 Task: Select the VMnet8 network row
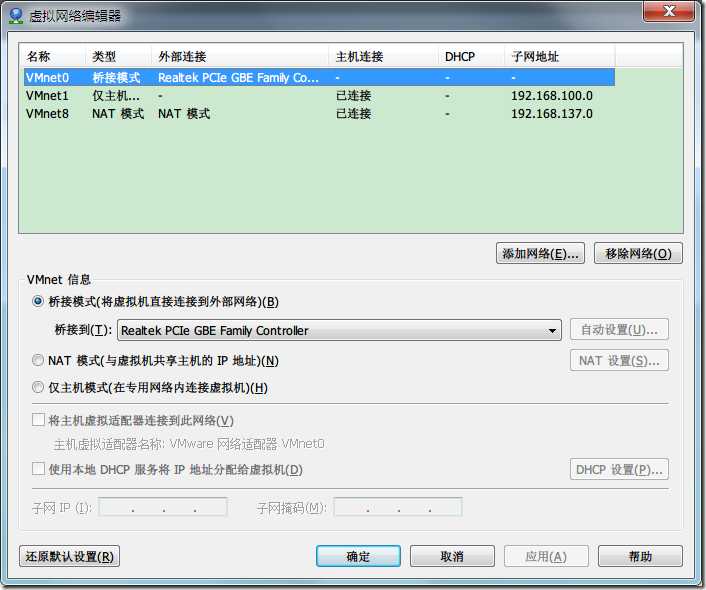pyautogui.click(x=319, y=113)
